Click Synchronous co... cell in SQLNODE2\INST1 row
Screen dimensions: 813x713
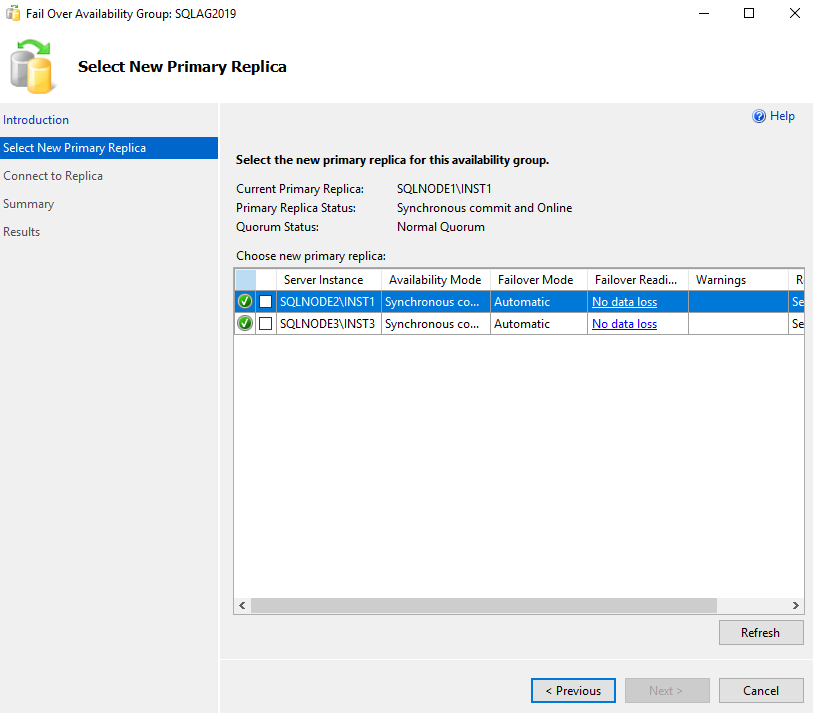[436, 302]
